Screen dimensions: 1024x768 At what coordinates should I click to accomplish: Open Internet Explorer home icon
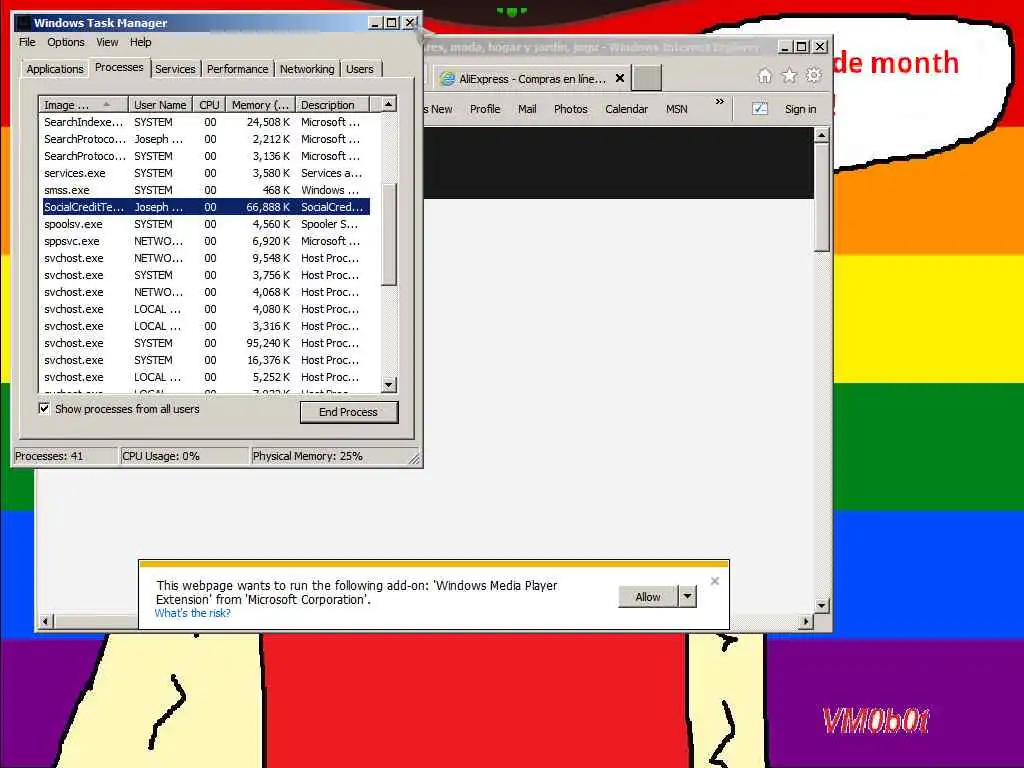[764, 76]
